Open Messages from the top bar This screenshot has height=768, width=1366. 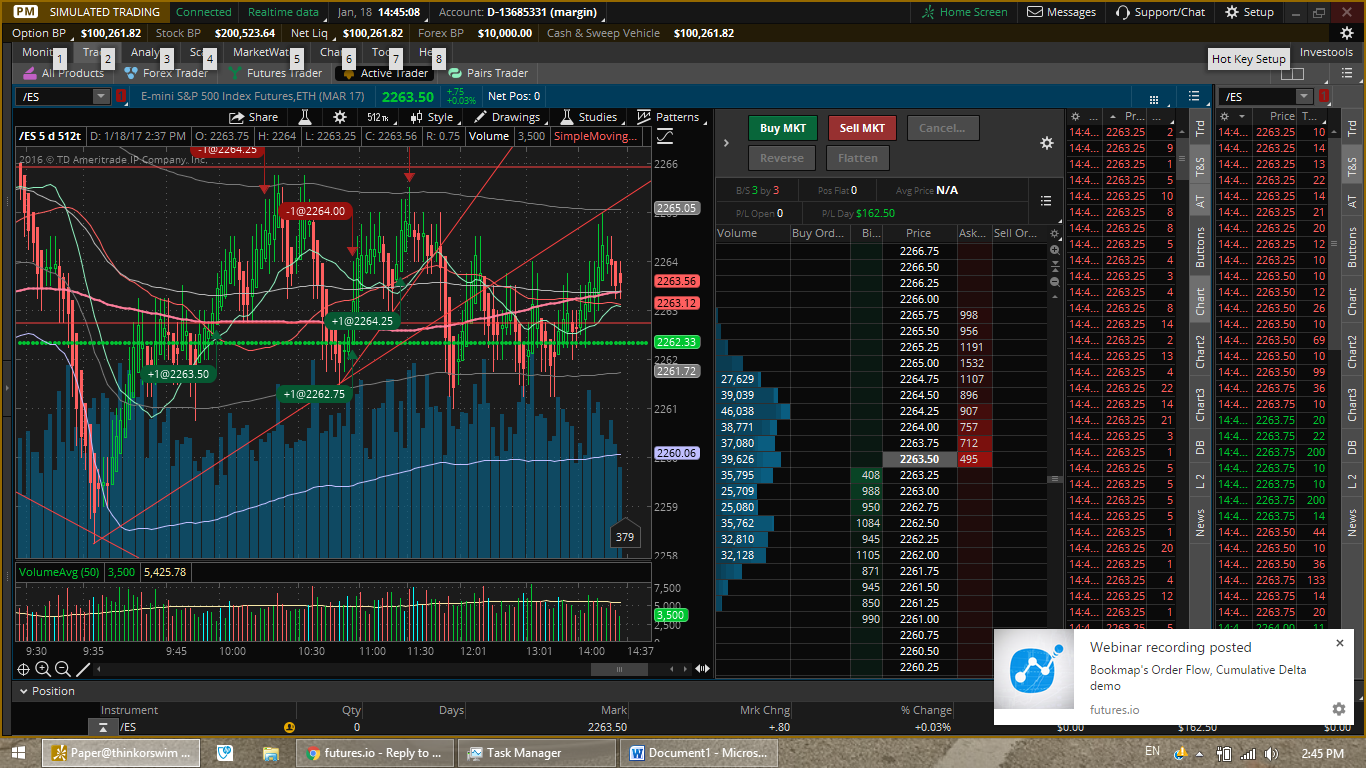1061,12
